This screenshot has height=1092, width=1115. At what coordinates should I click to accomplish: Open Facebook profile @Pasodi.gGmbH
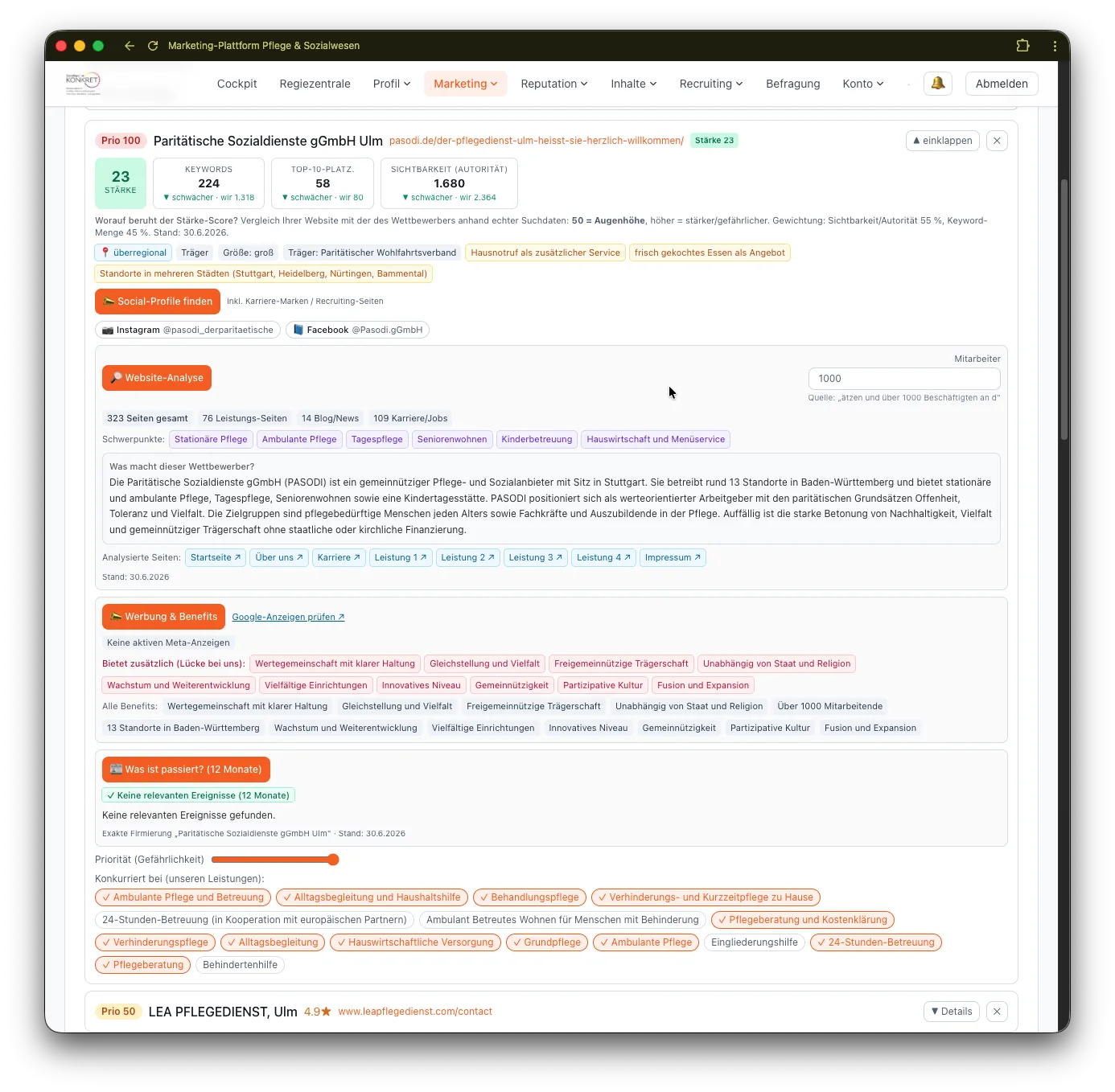357,330
